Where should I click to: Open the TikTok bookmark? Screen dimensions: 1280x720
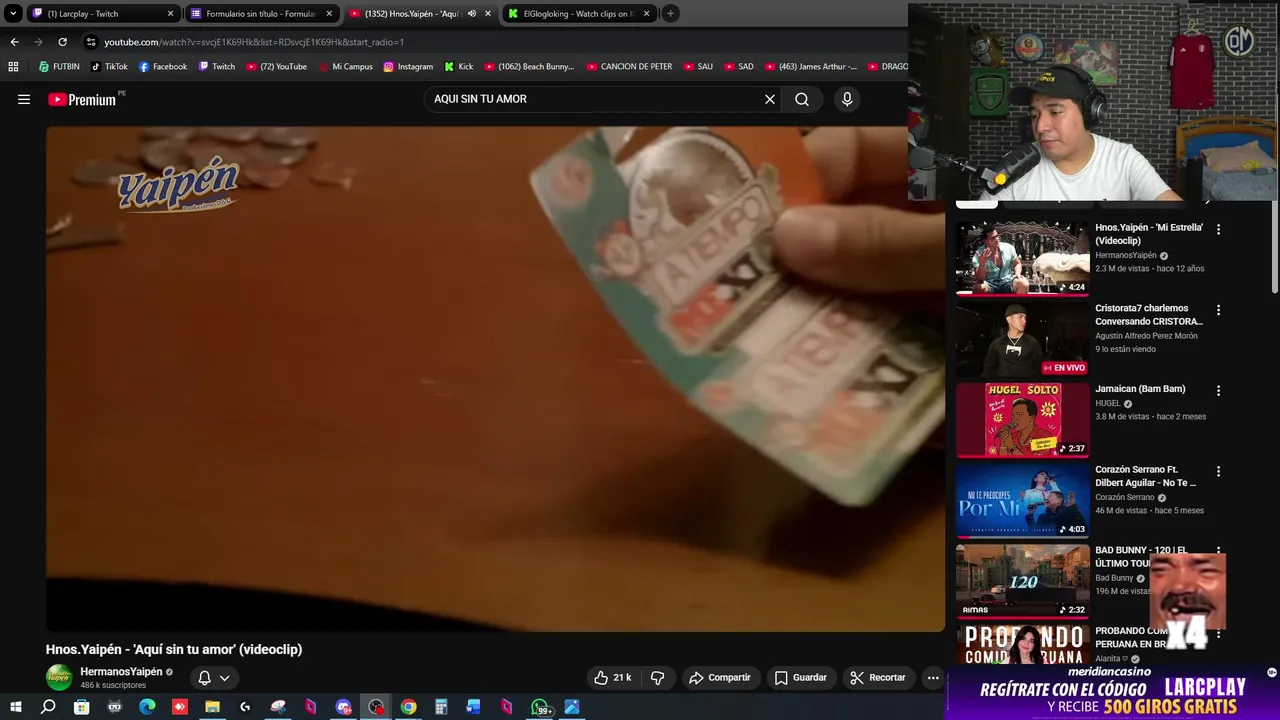coord(109,67)
